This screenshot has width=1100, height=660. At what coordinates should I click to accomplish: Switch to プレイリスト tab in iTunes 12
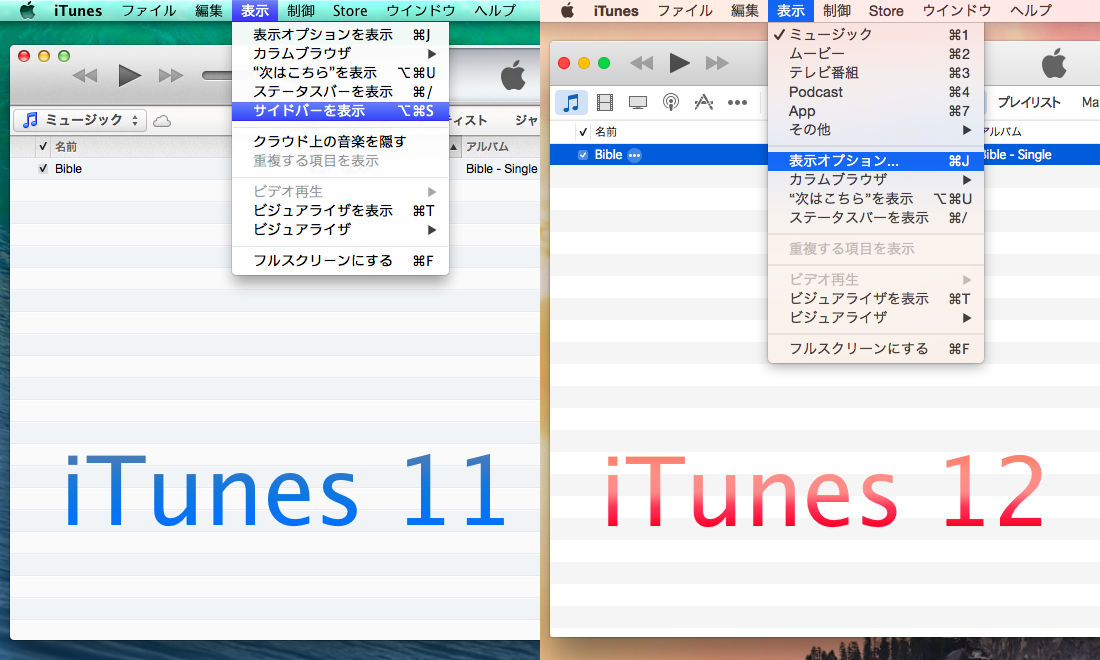pos(1029,102)
